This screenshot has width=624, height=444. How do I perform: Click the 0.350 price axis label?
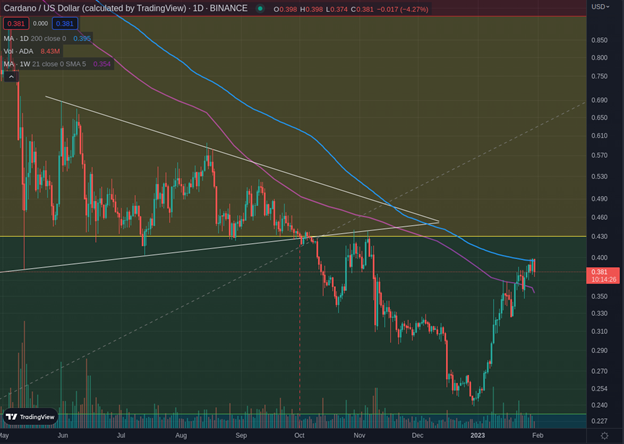coord(599,296)
